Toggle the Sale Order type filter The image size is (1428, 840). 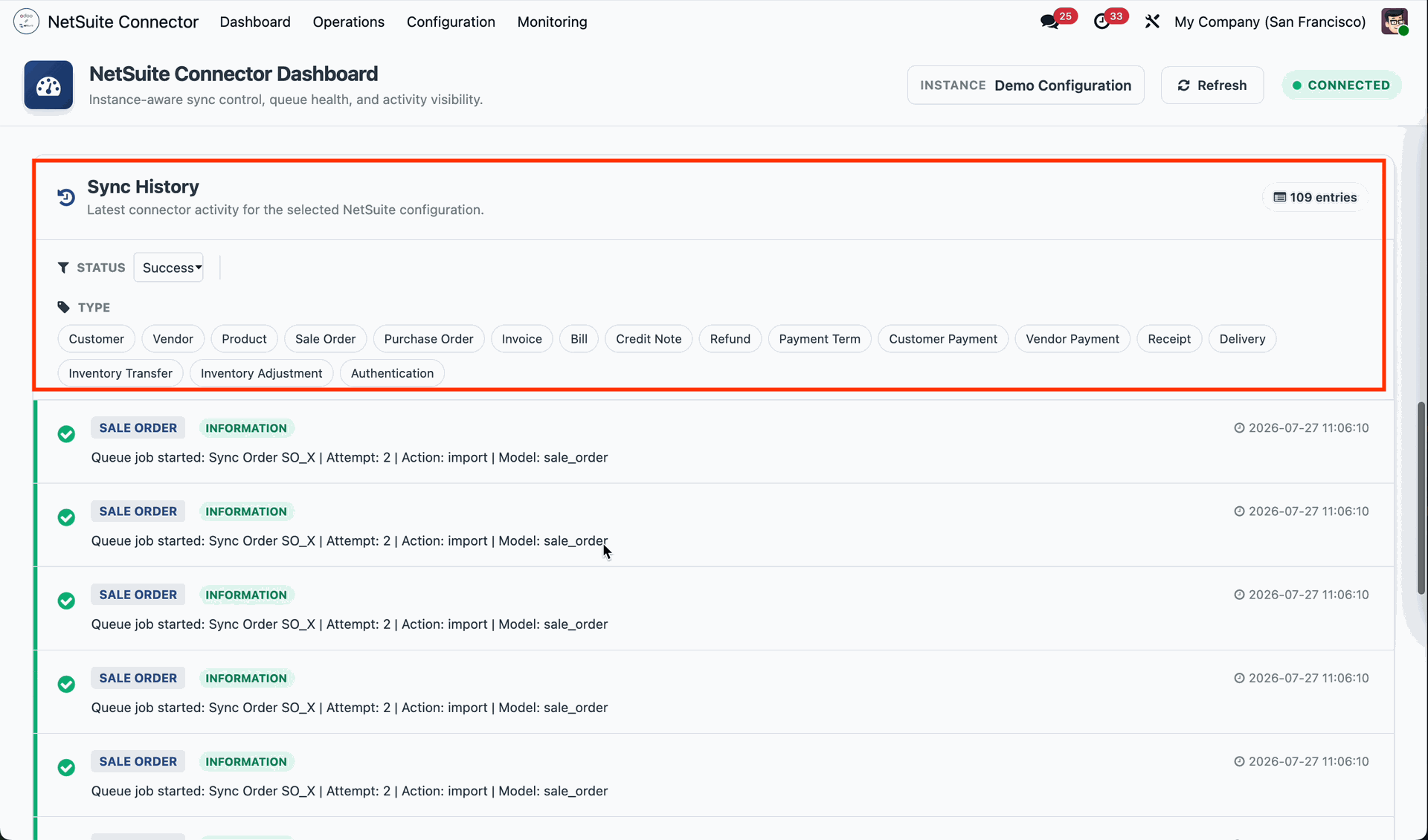326,339
